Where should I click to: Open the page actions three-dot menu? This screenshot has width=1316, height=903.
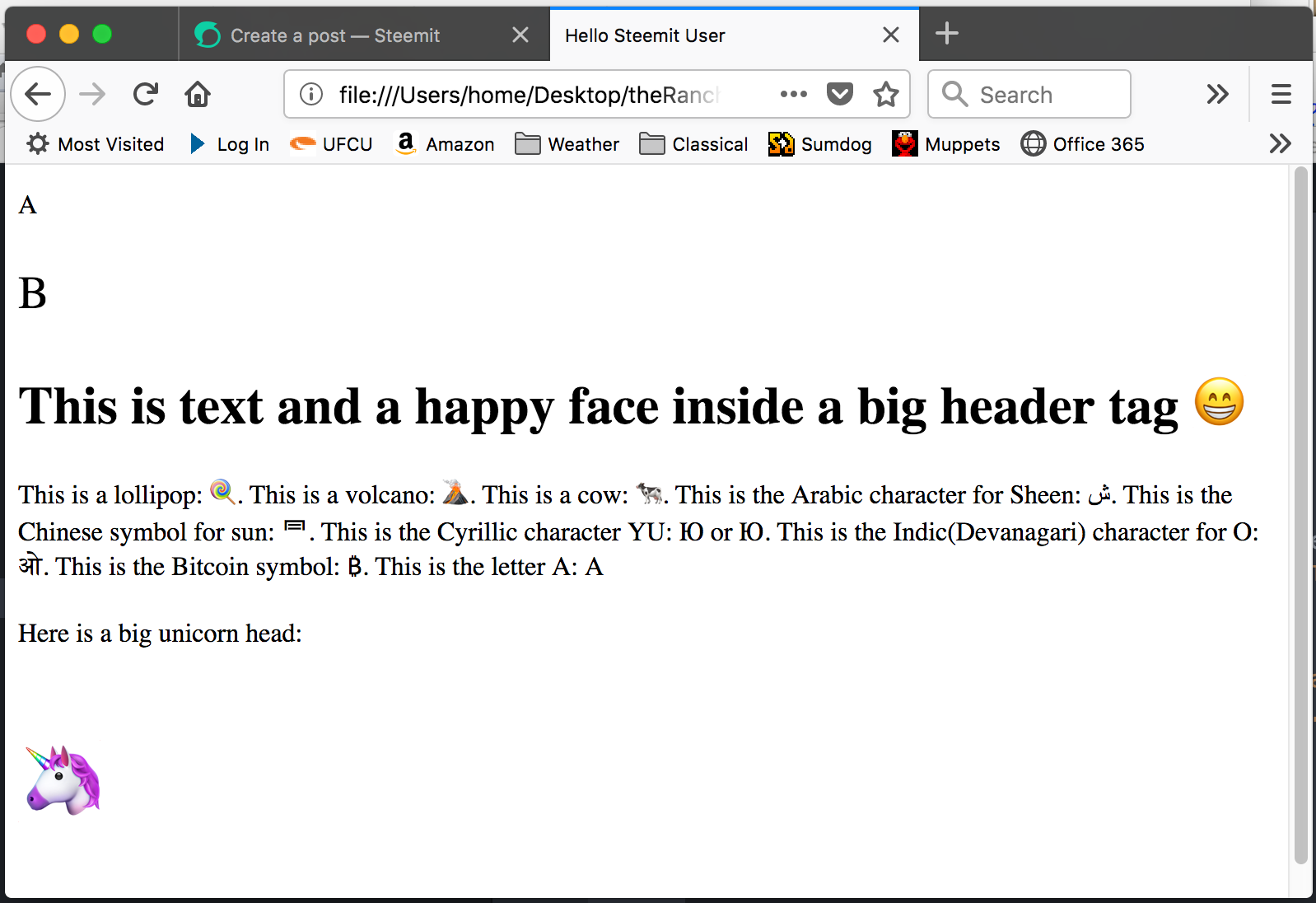[794, 94]
